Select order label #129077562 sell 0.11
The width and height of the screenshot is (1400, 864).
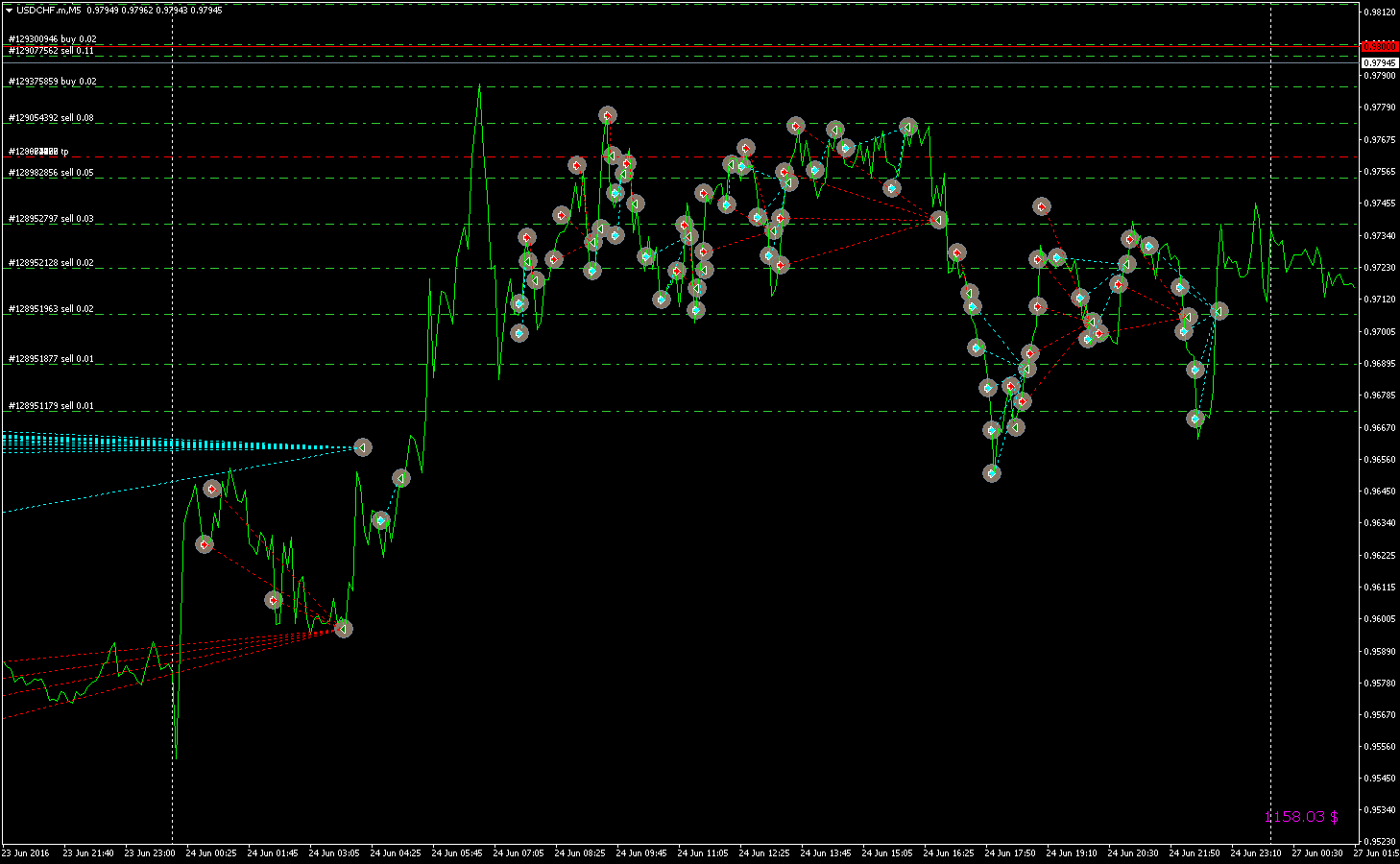51,51
